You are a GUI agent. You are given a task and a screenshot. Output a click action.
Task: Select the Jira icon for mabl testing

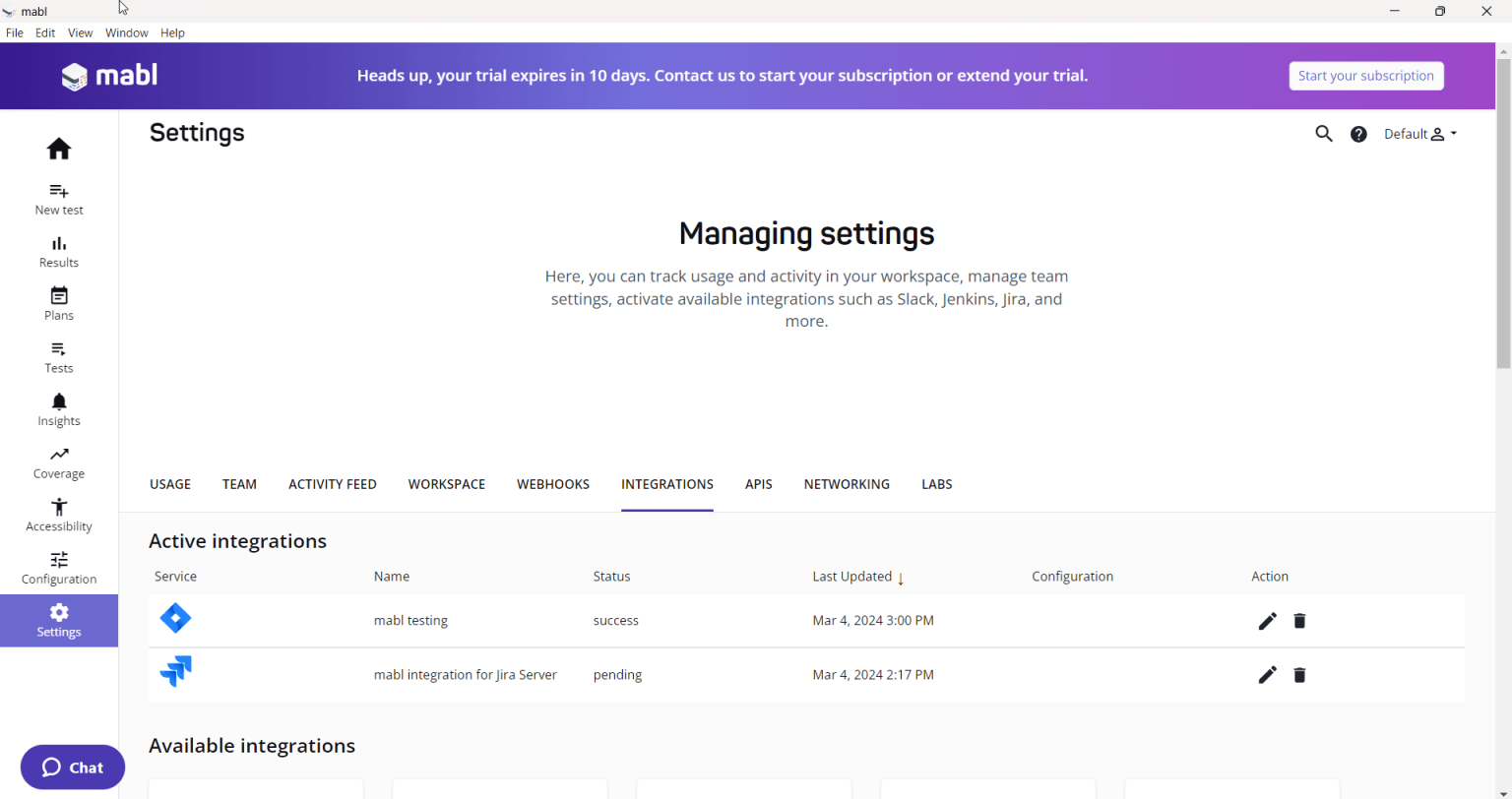(175, 619)
